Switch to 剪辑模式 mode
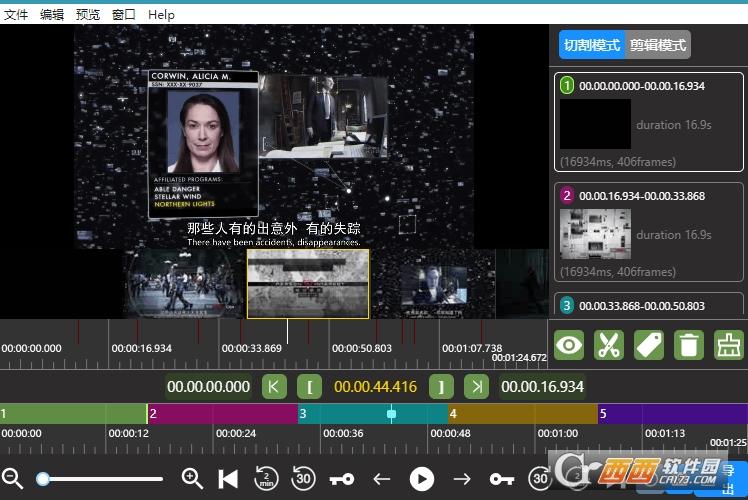The width and height of the screenshot is (748, 500). [657, 45]
